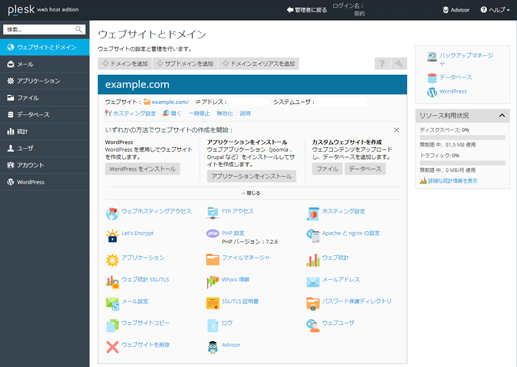The image size is (517, 367).
Task: Open データベース in the sidebar
Action: 45,115
